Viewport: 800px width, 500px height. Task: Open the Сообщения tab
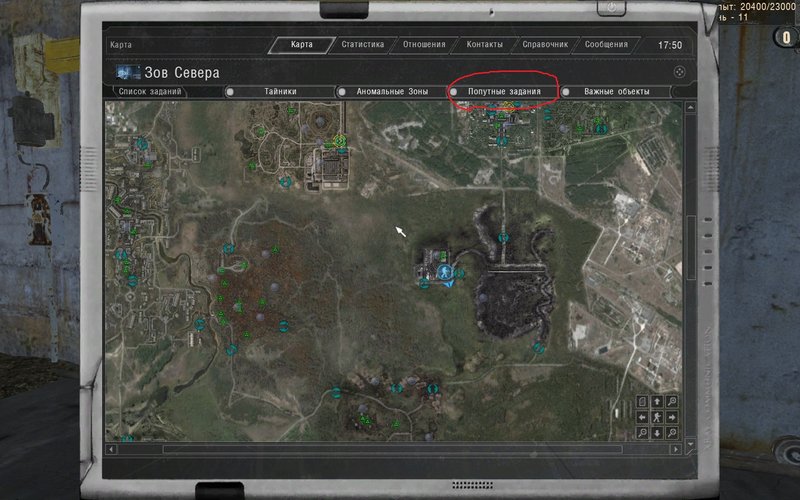(607, 45)
